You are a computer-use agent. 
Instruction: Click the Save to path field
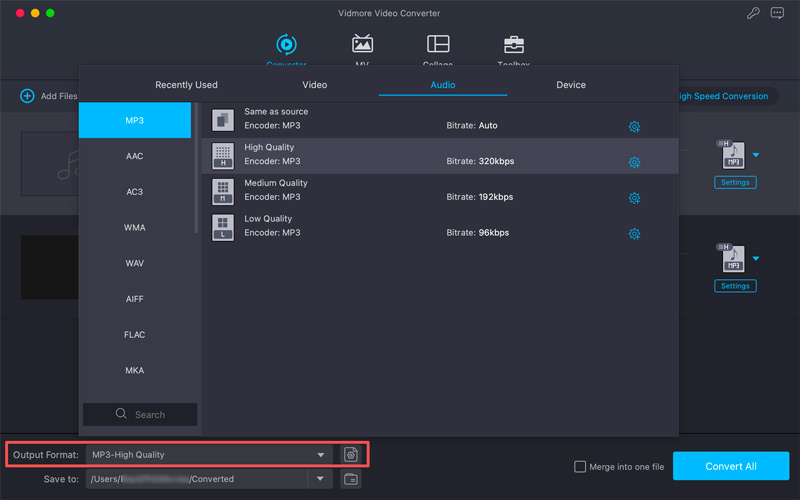(x=197, y=479)
